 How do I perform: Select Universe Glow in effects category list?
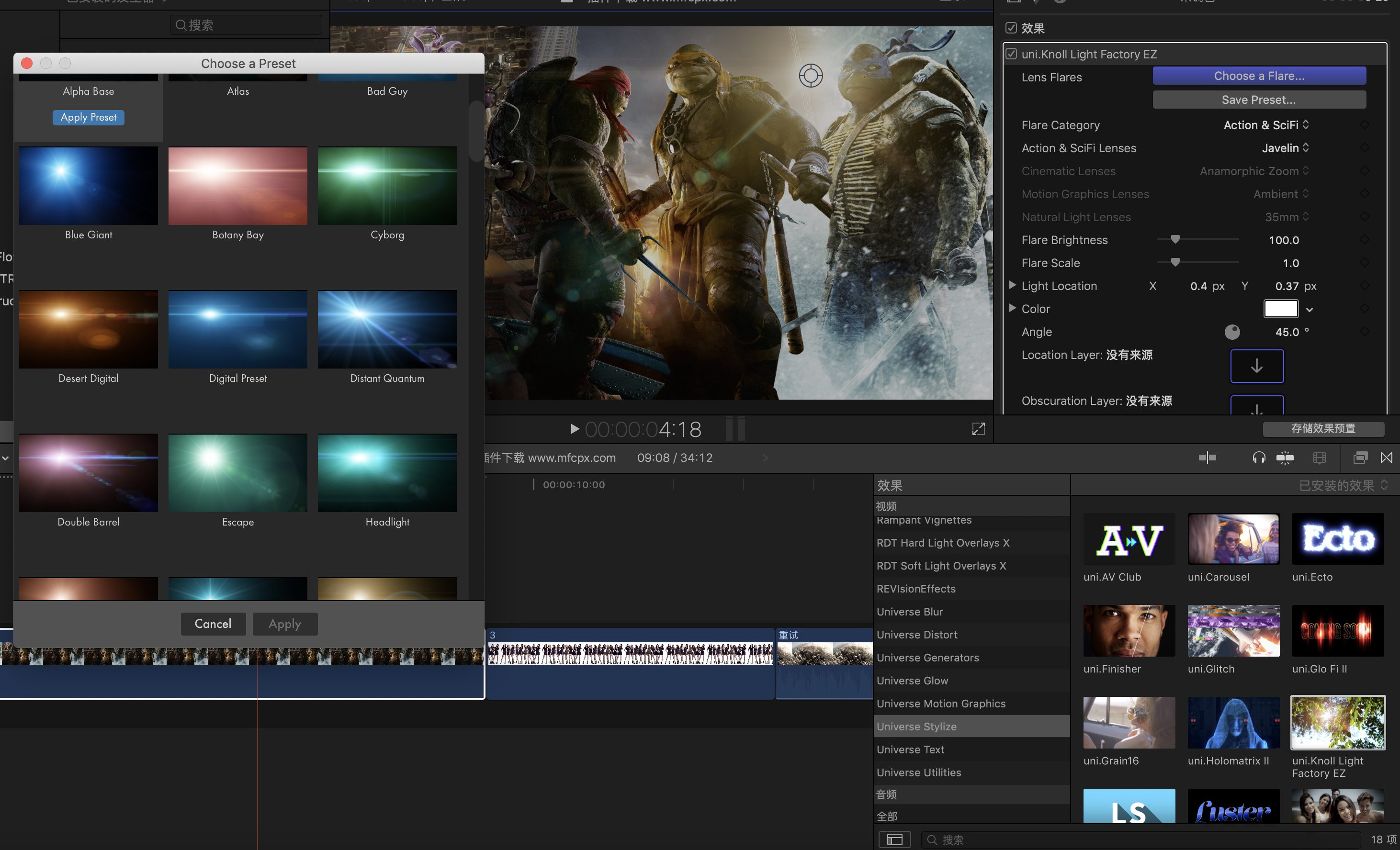[x=912, y=680]
